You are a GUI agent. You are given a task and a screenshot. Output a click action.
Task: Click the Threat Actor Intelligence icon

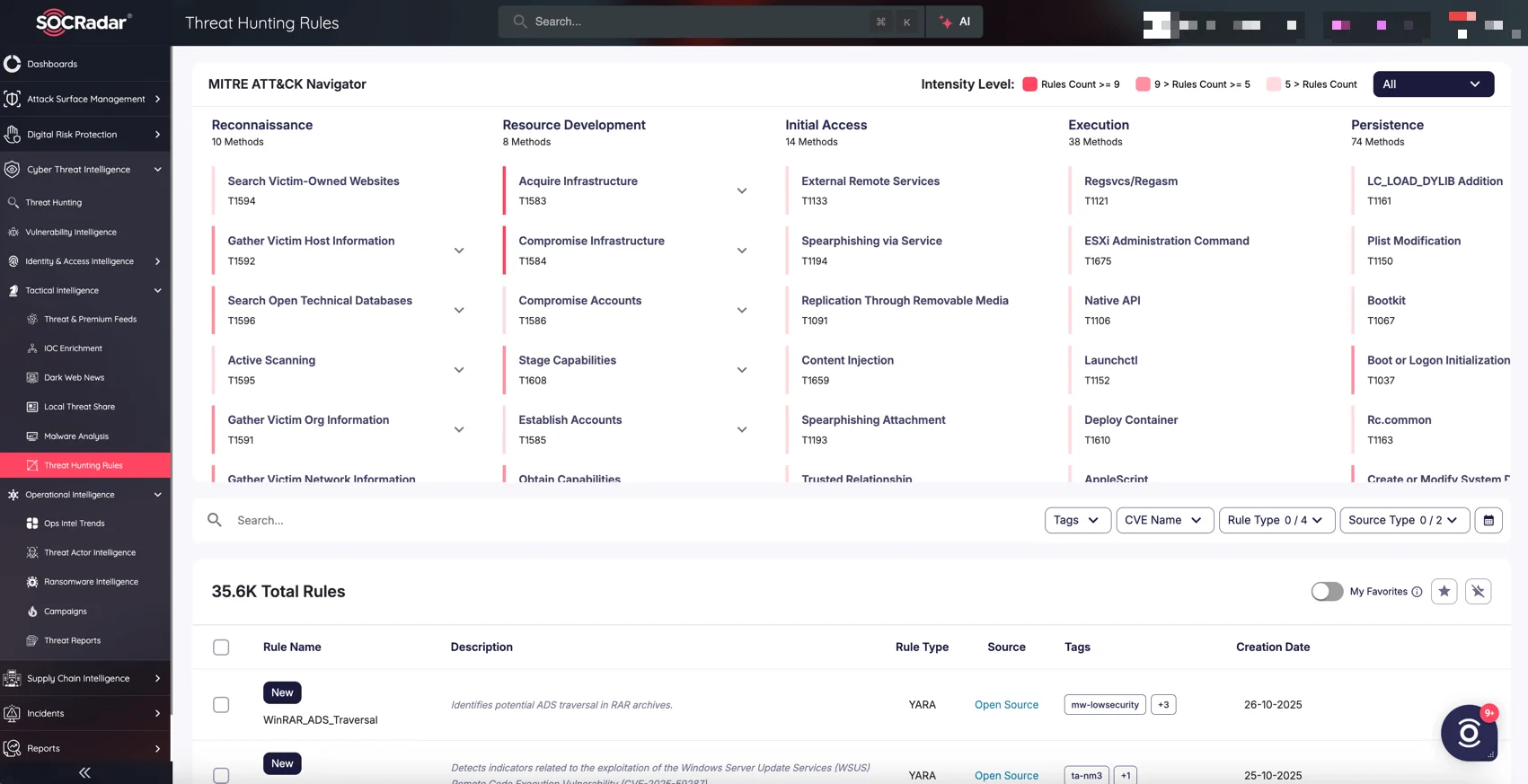click(x=32, y=553)
